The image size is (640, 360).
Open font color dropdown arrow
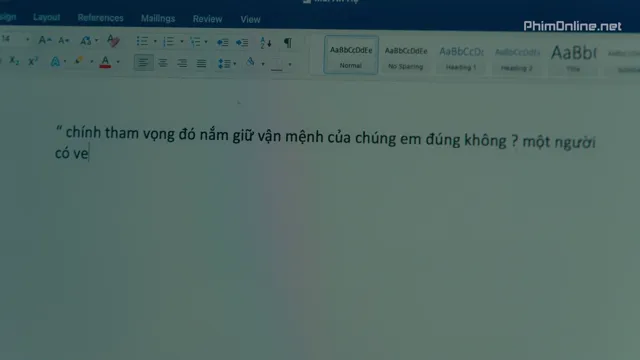[118, 62]
